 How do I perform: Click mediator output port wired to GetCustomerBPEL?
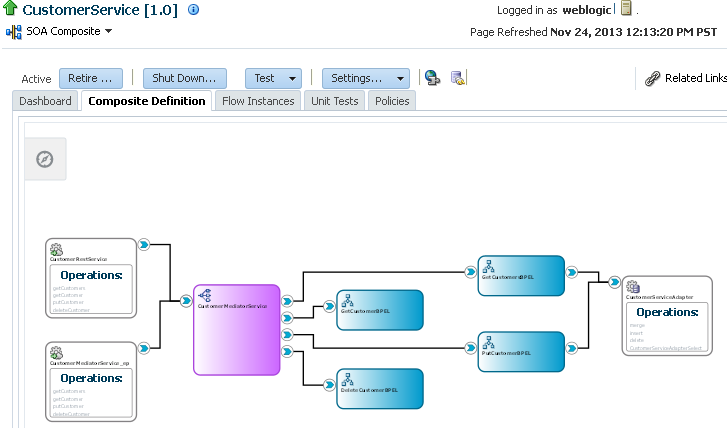pos(287,318)
